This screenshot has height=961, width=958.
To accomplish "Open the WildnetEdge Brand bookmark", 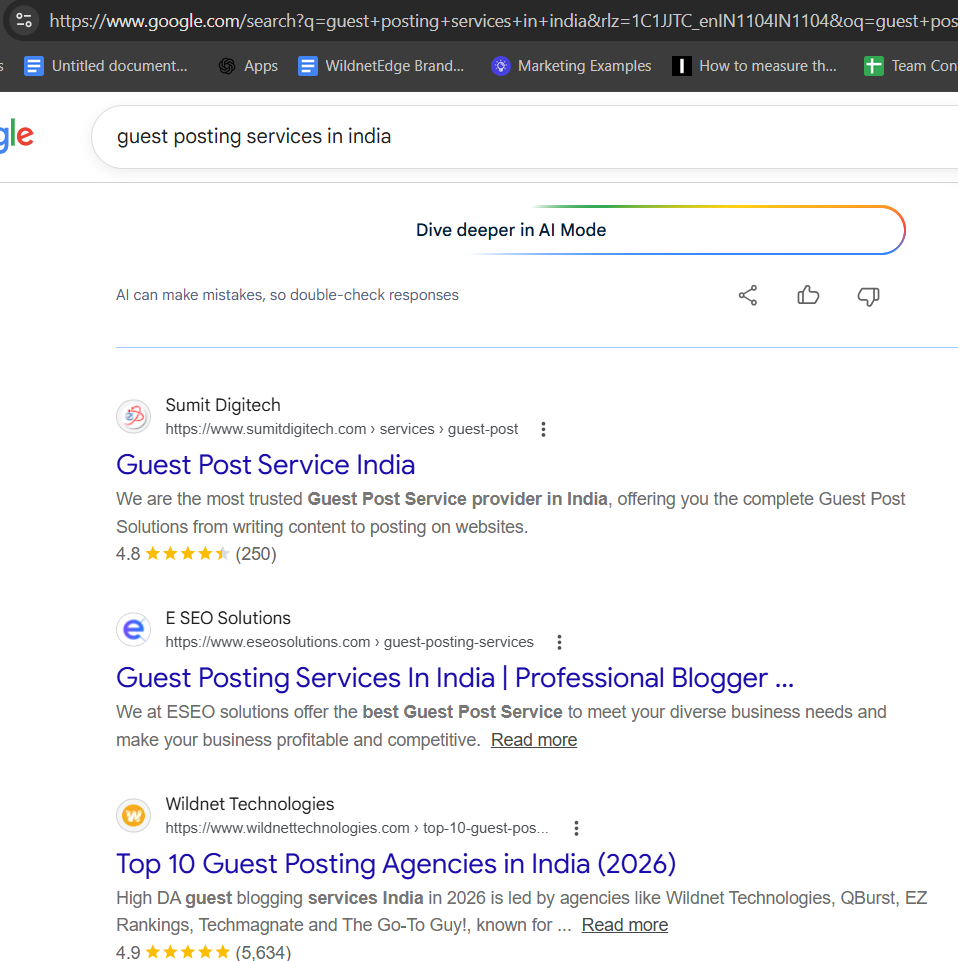I will click(381, 66).
